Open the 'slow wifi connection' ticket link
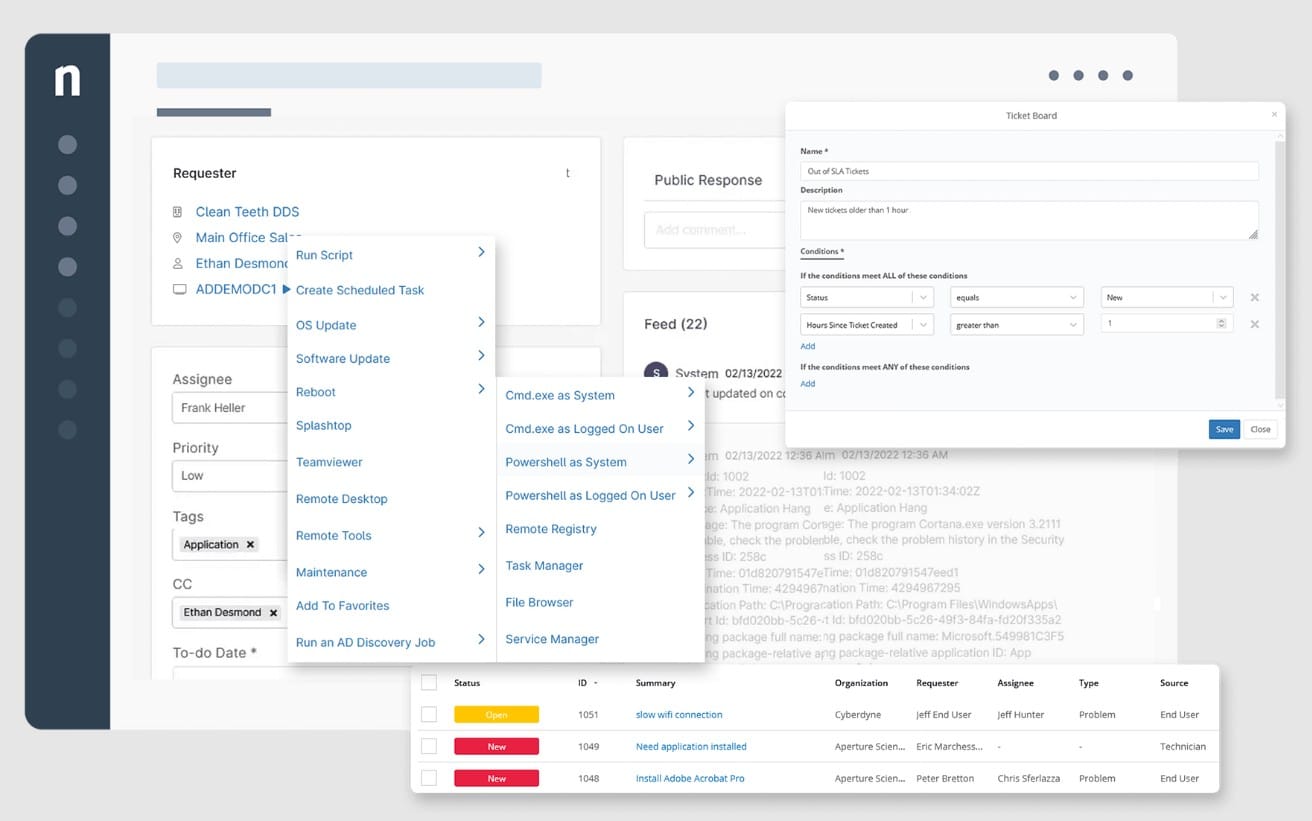 tap(679, 715)
